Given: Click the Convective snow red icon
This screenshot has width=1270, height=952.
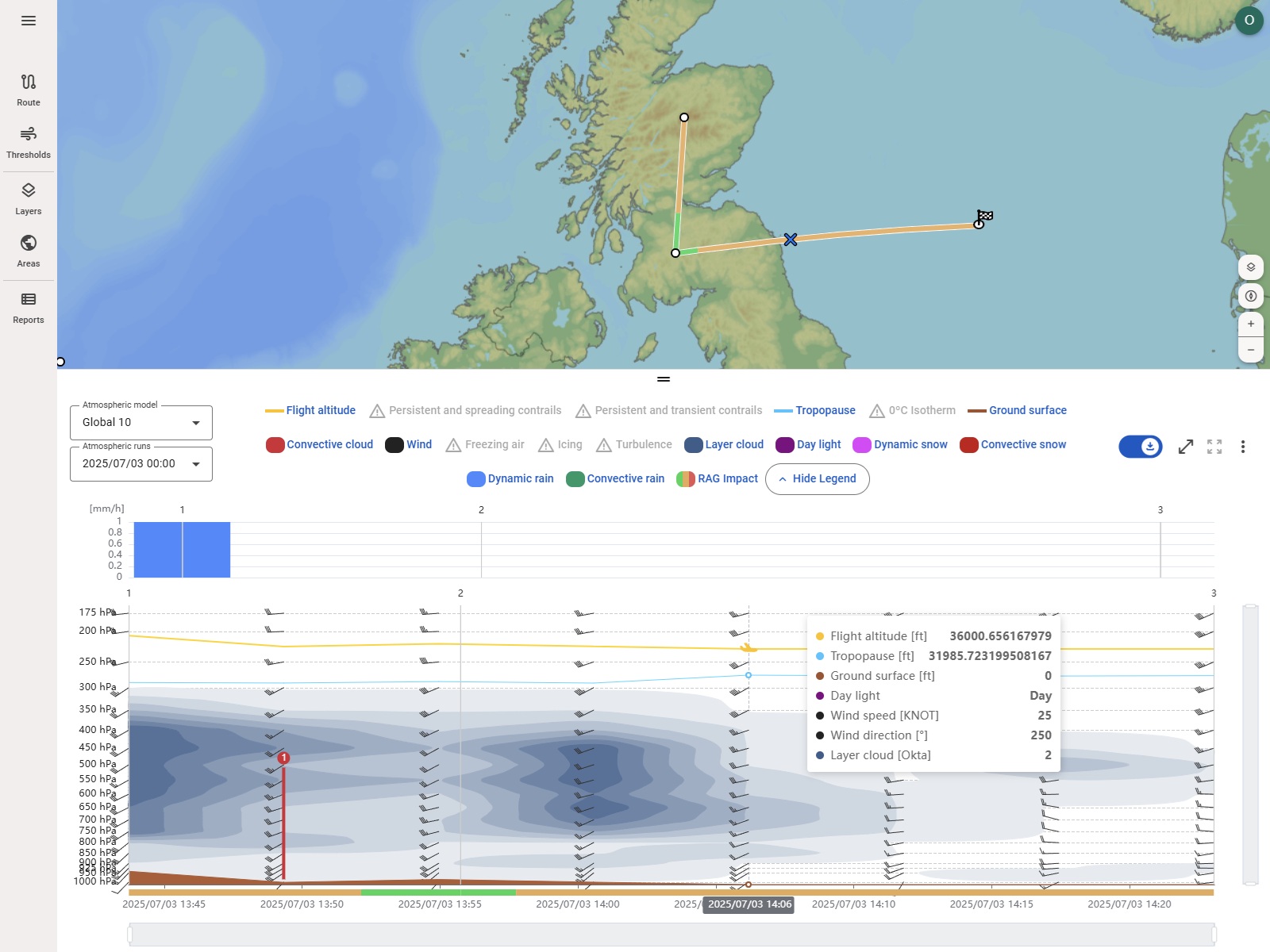Looking at the screenshot, I should [968, 445].
